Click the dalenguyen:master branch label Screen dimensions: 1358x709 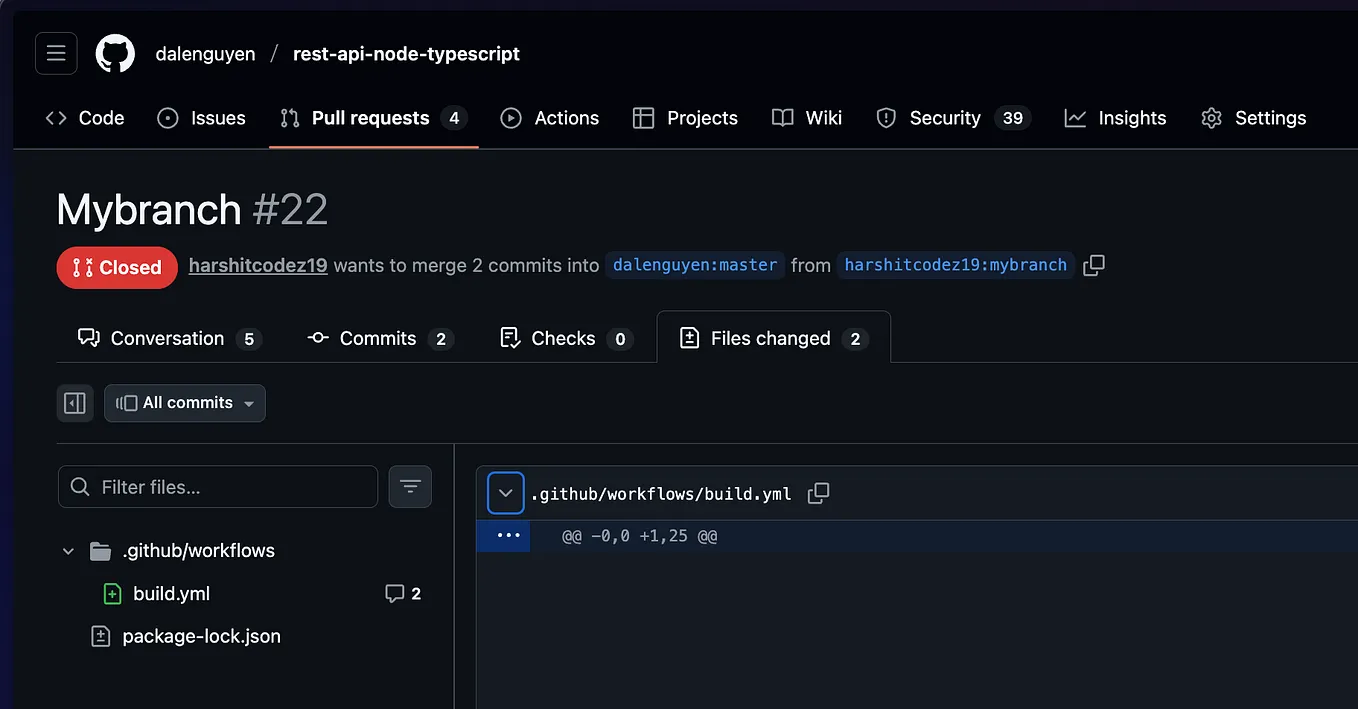[x=693, y=265]
